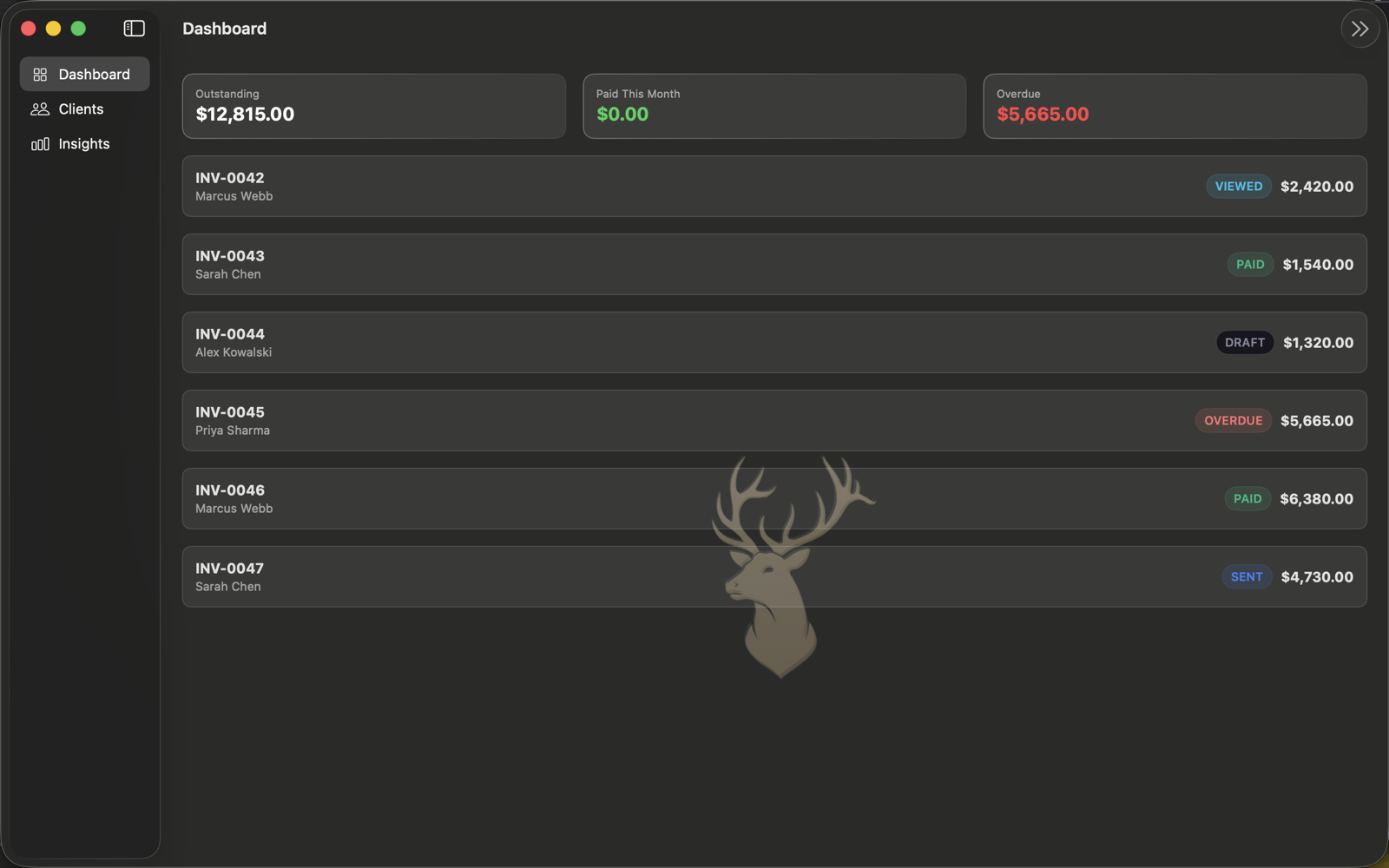Click the Dashboard grid icon in sidebar

40,75
